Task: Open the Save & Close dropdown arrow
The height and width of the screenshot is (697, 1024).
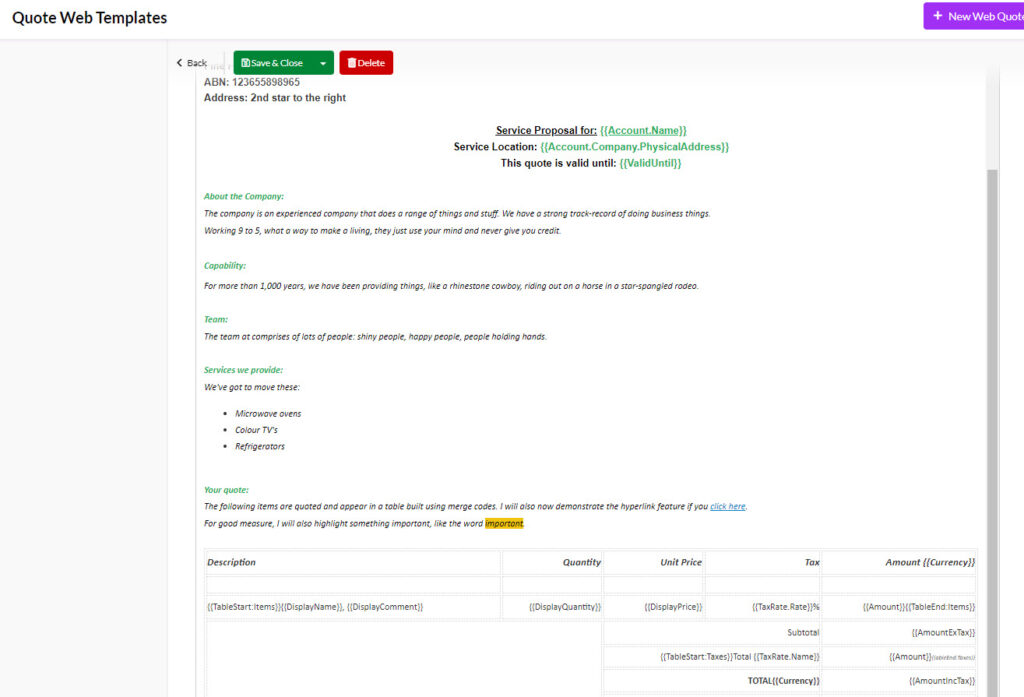Action: coord(320,61)
